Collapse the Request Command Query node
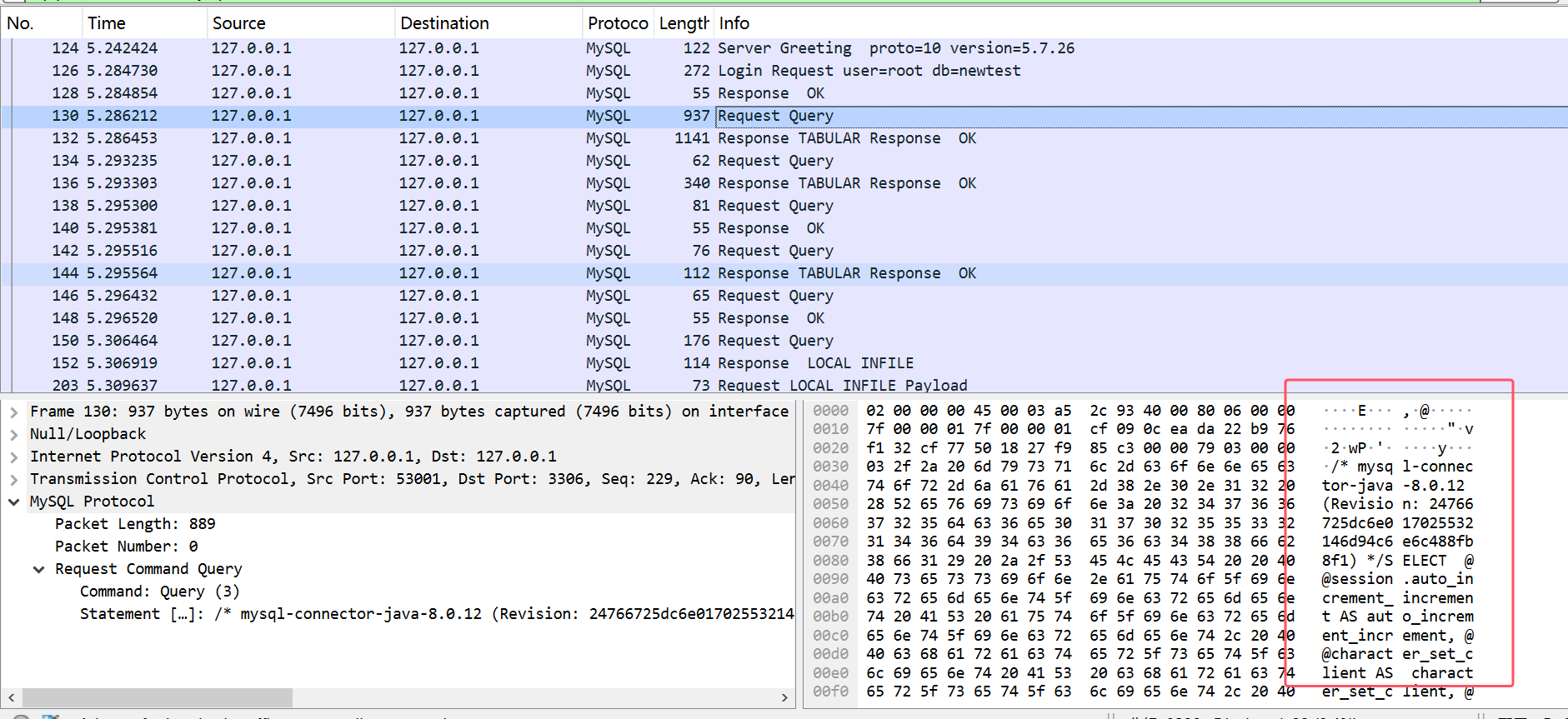The width and height of the screenshot is (1568, 719). pyautogui.click(x=39, y=569)
